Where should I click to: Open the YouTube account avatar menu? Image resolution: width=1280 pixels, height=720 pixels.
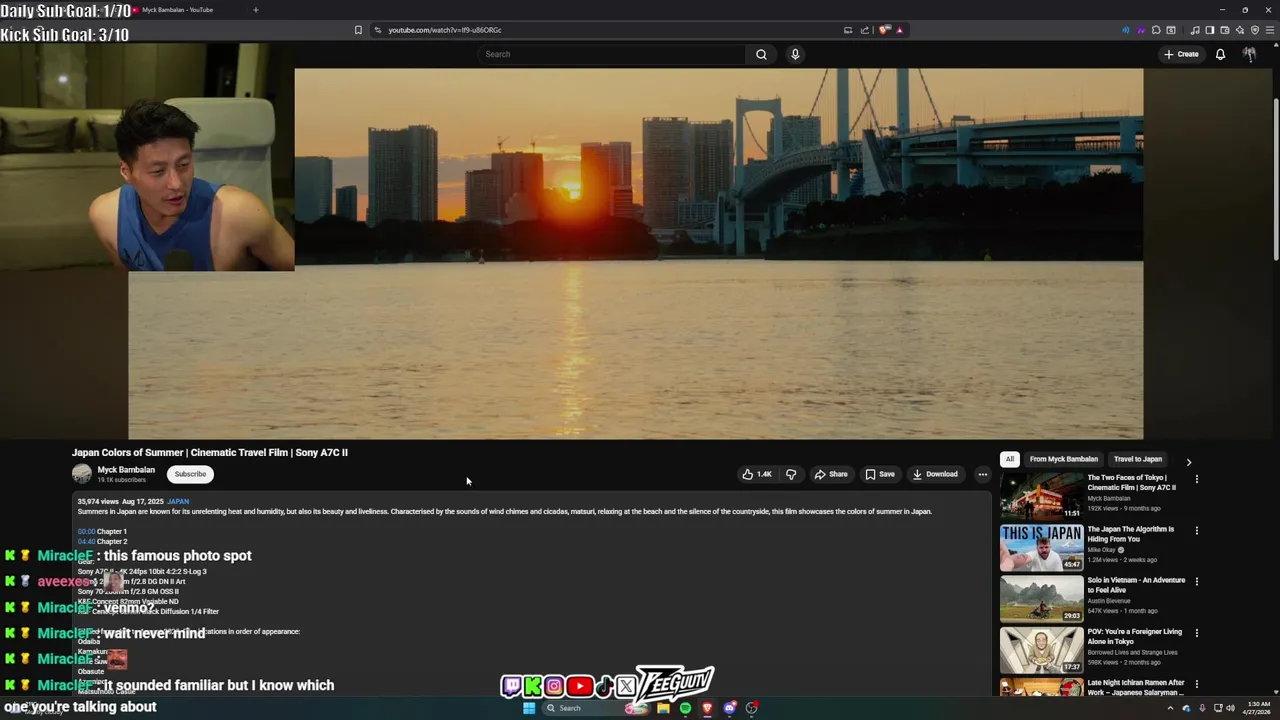pos(1249,54)
